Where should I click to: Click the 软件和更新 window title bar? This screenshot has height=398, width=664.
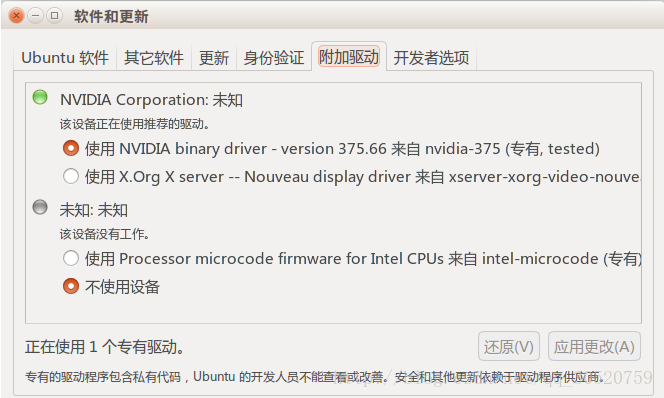(x=332, y=16)
